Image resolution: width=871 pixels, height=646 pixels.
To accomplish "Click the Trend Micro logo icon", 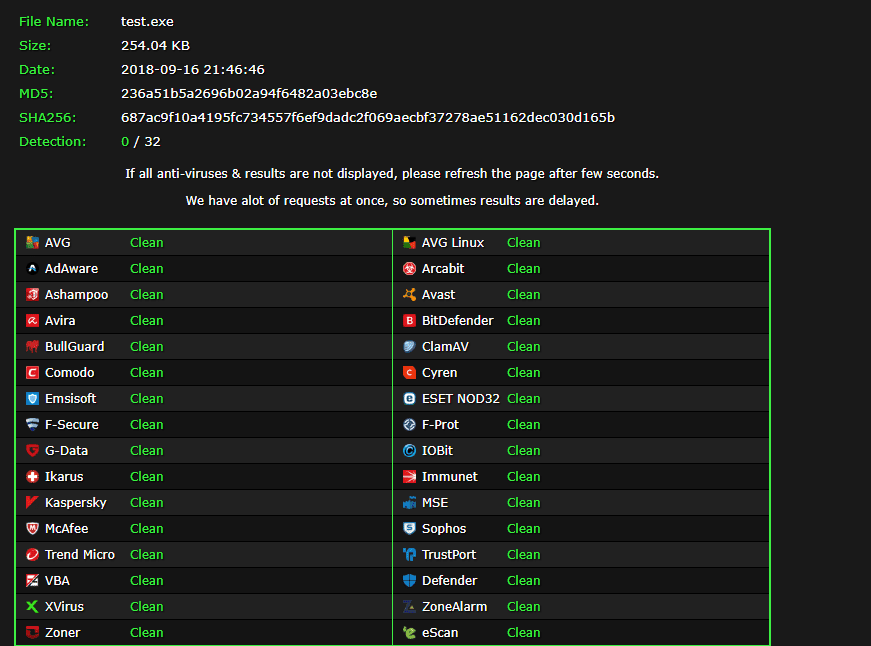I will [x=33, y=554].
